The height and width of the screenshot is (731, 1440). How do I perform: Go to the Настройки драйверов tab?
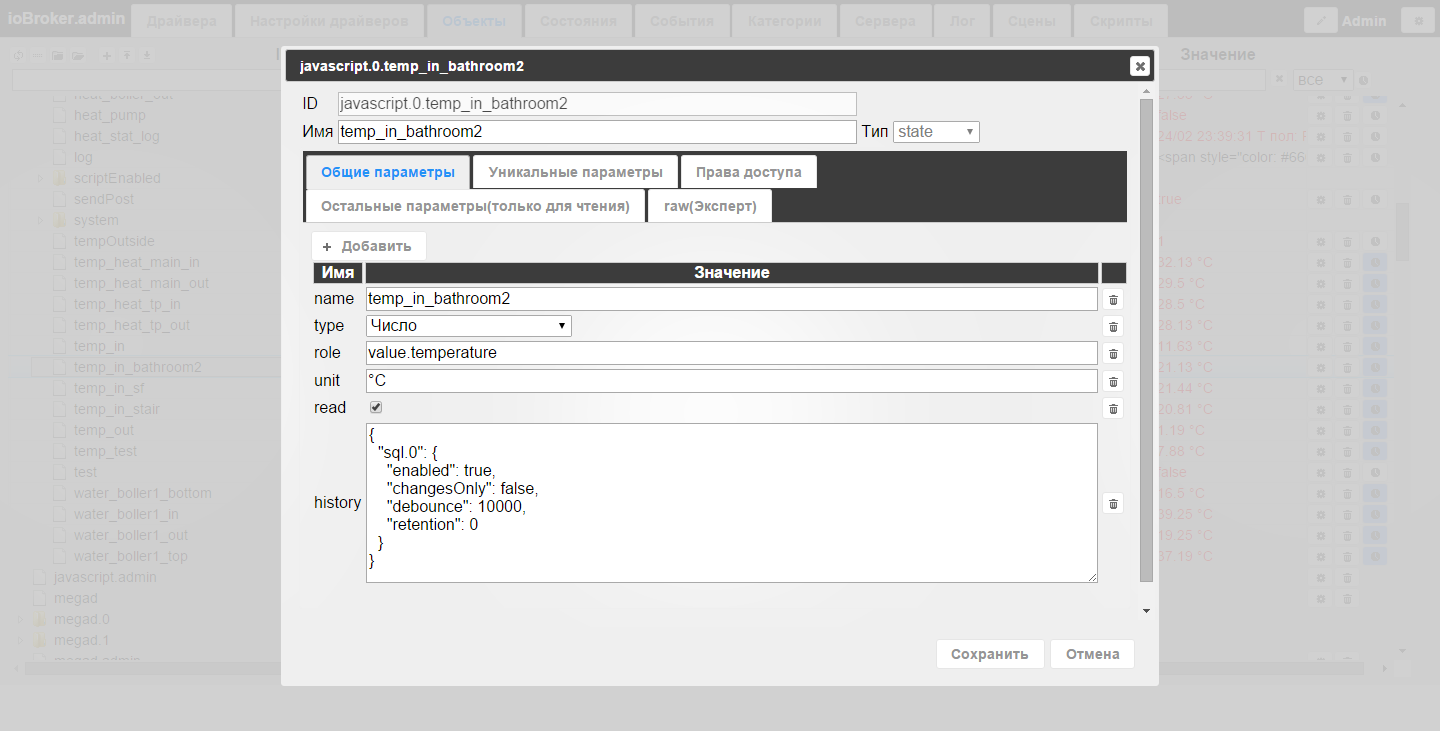[329, 21]
